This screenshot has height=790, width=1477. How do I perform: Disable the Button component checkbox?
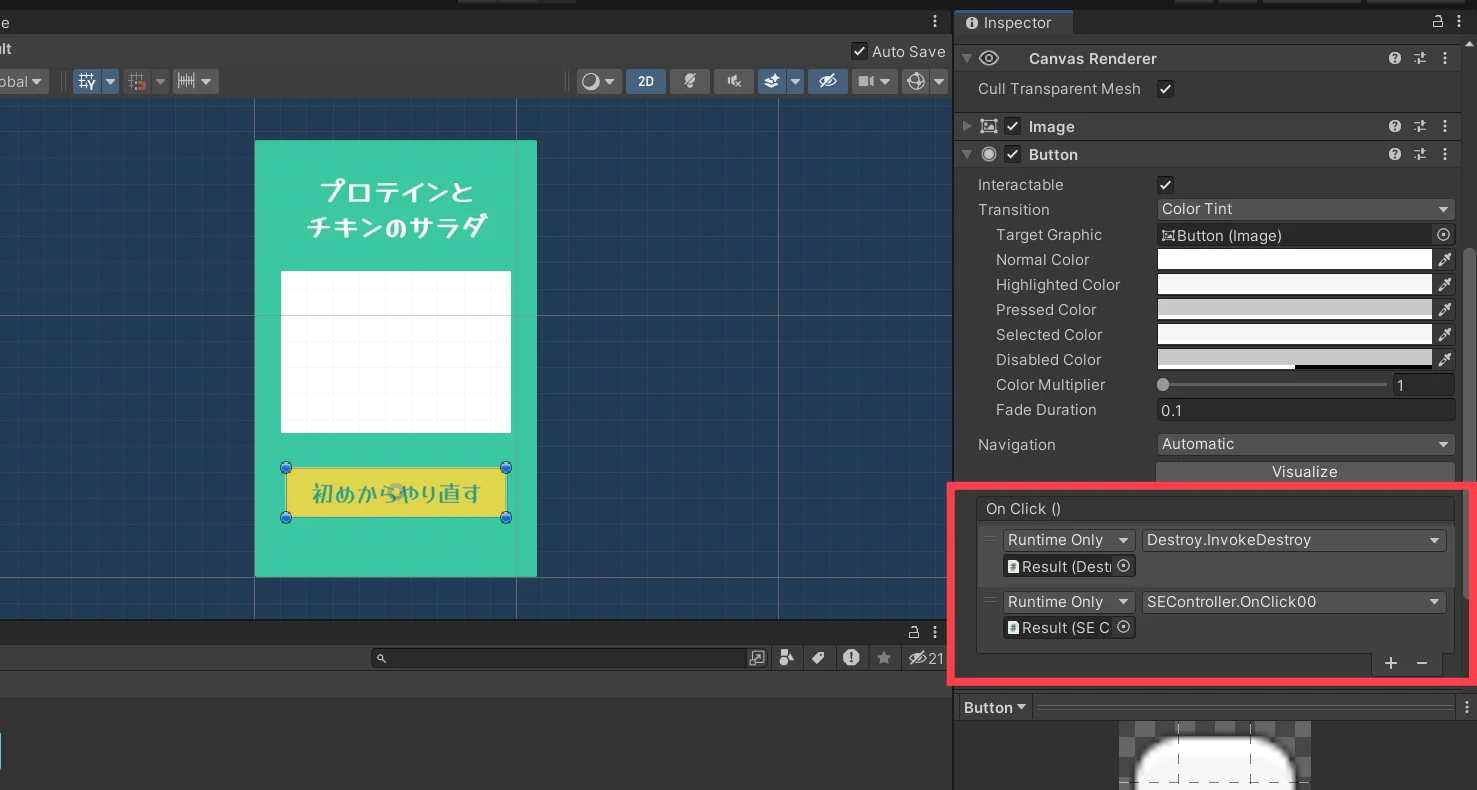[x=1013, y=155]
